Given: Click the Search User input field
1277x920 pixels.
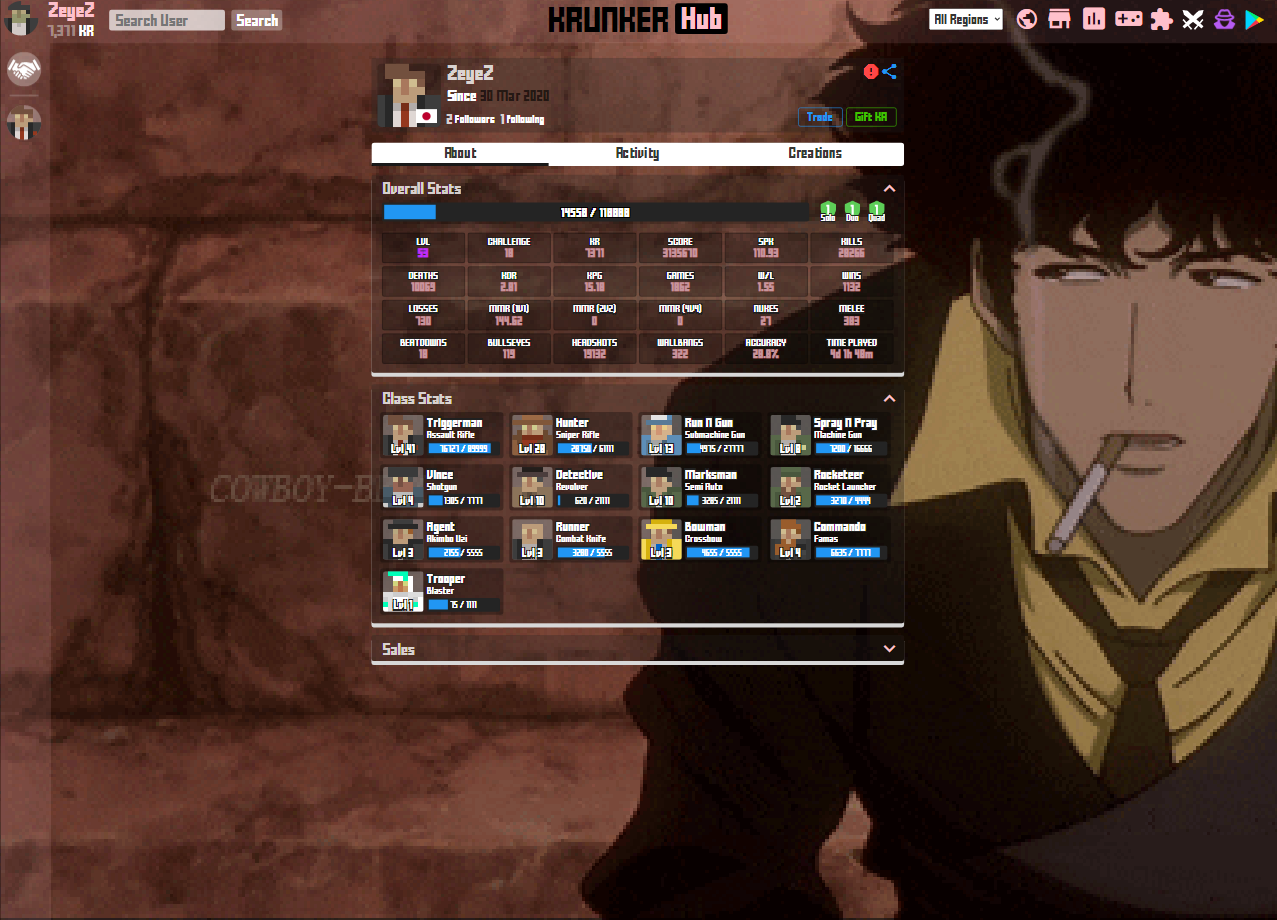Looking at the screenshot, I should (x=167, y=20).
